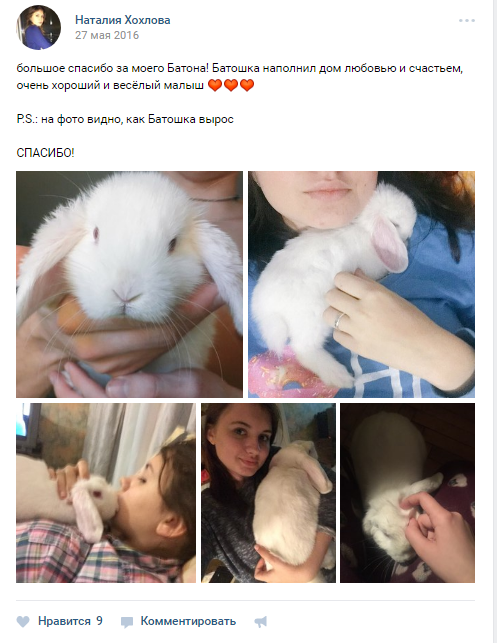Open Наталия Хохлова profile link

123,20
